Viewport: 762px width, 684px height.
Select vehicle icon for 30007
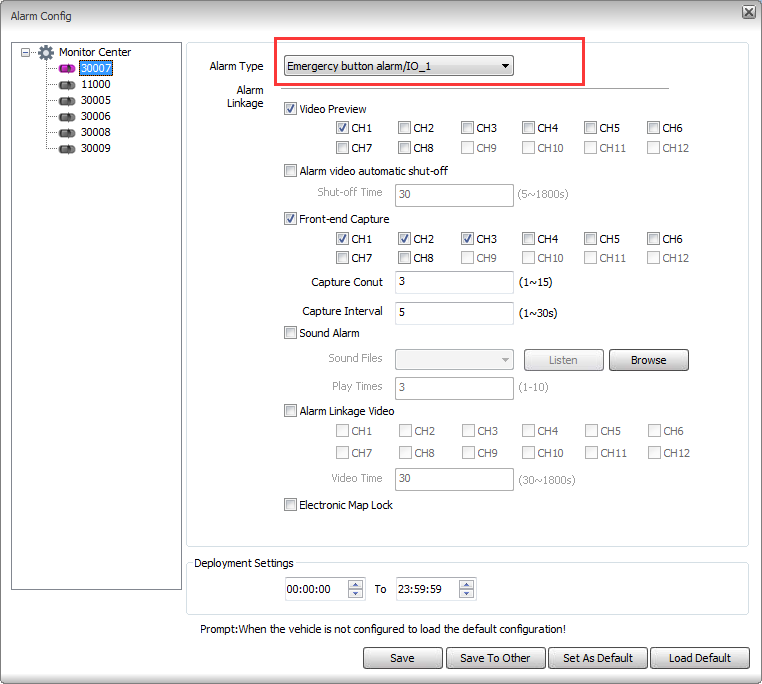(x=67, y=69)
